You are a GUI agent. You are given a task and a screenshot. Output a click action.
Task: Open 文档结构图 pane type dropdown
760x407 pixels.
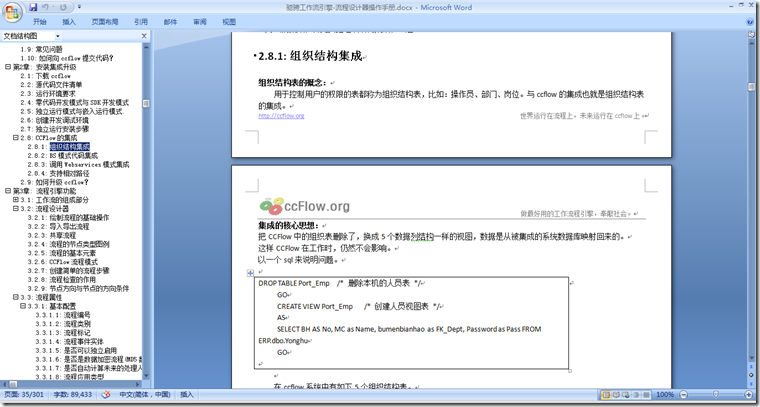58,36
